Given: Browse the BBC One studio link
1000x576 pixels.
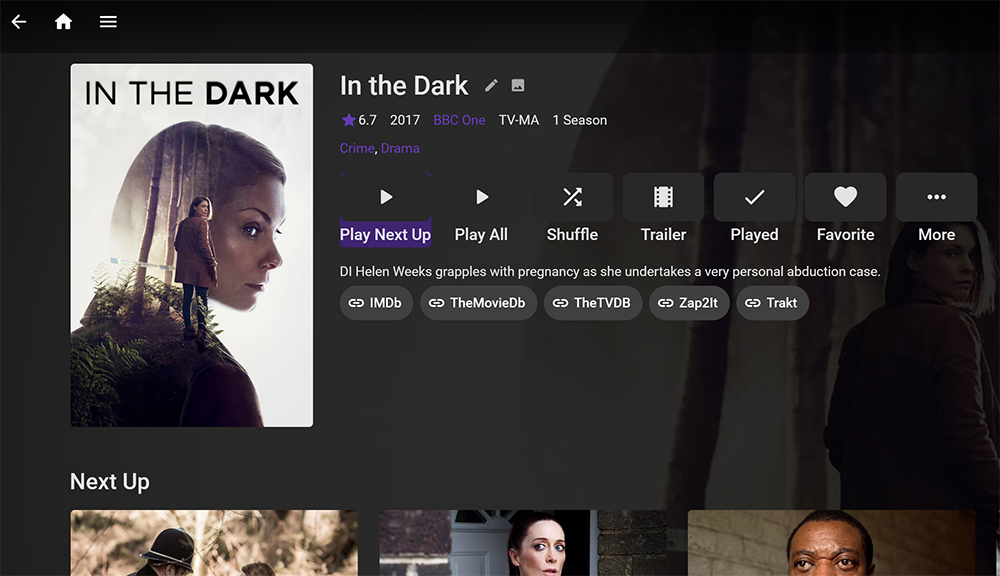Looking at the screenshot, I should [459, 120].
